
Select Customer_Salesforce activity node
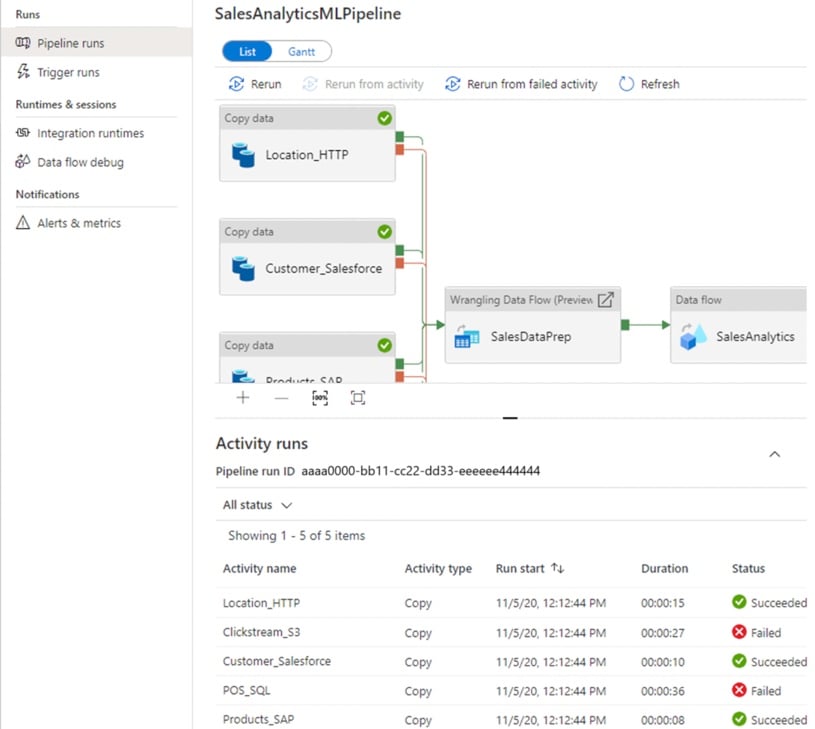[x=307, y=257]
